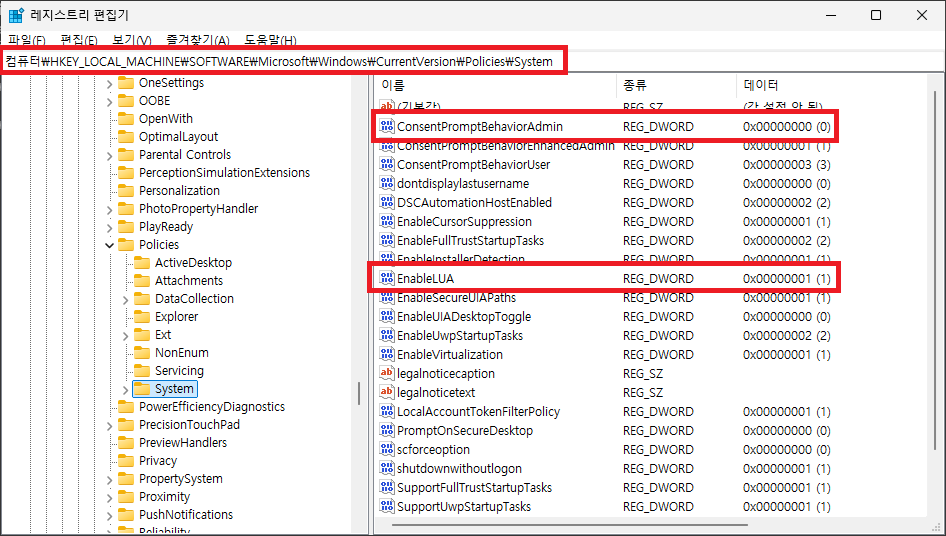Open the 파일(F) menu
Screen dimensions: 946x536
pos(27,40)
